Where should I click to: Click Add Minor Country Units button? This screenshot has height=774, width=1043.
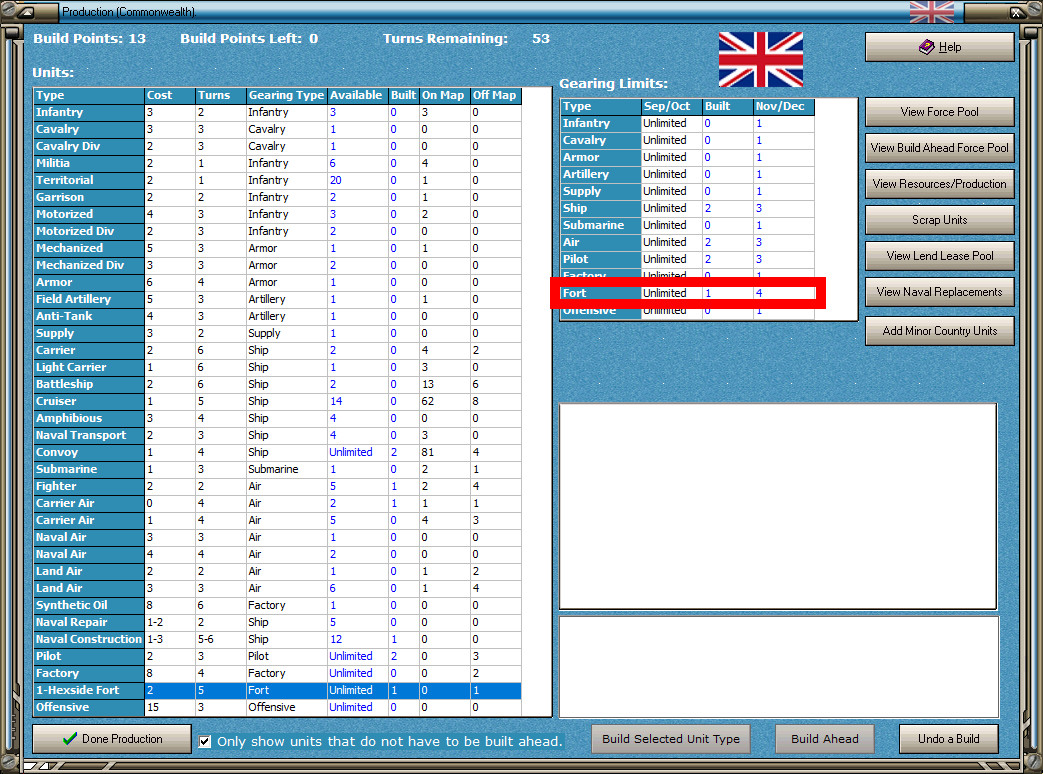tap(939, 330)
